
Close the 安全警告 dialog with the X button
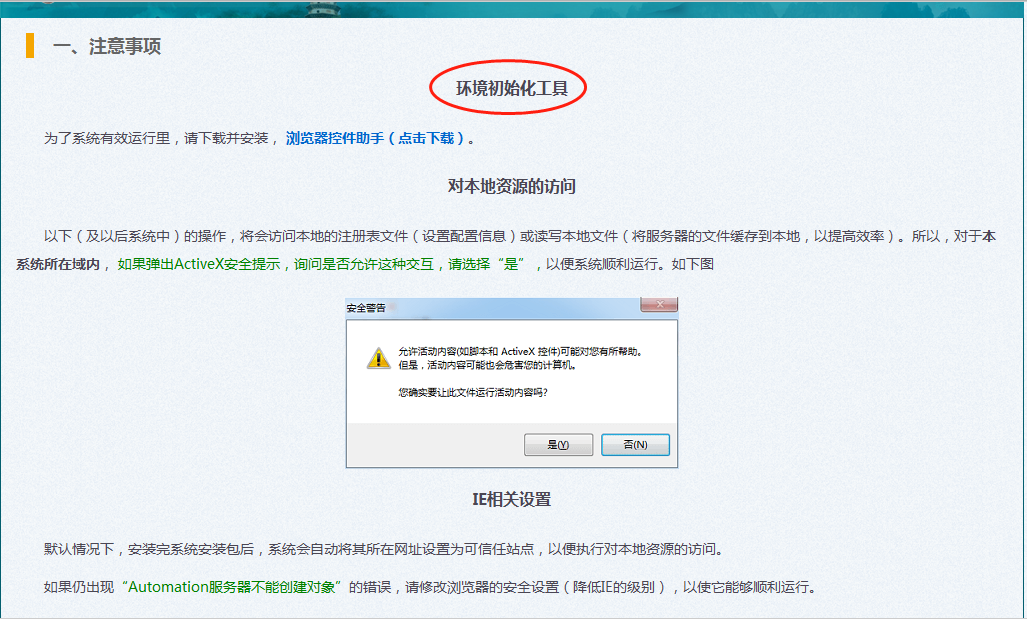(x=657, y=304)
